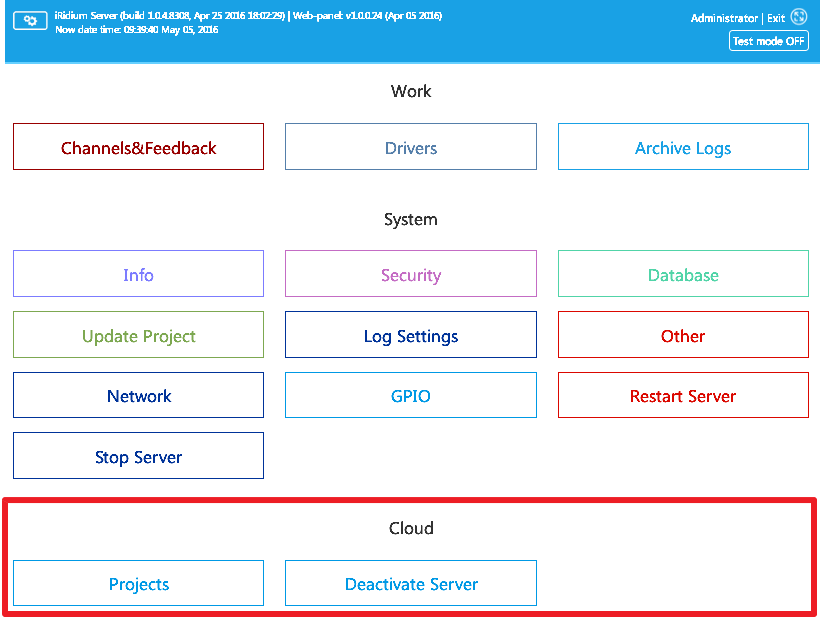Image resolution: width=820 pixels, height=619 pixels.
Task: View the Archive Logs
Action: [683, 146]
